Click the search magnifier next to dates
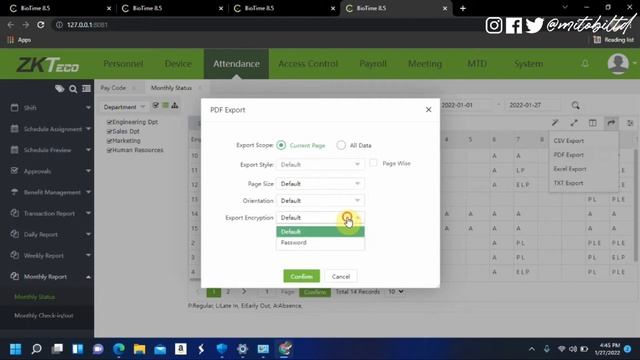 coord(576,105)
